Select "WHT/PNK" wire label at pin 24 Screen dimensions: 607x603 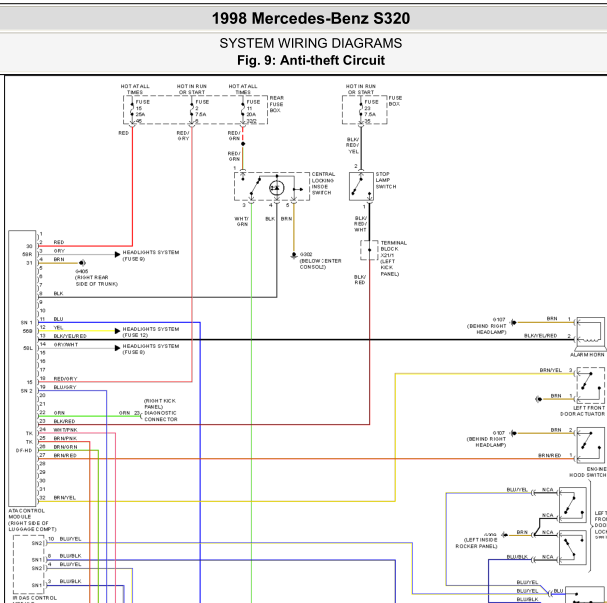(x=65, y=430)
